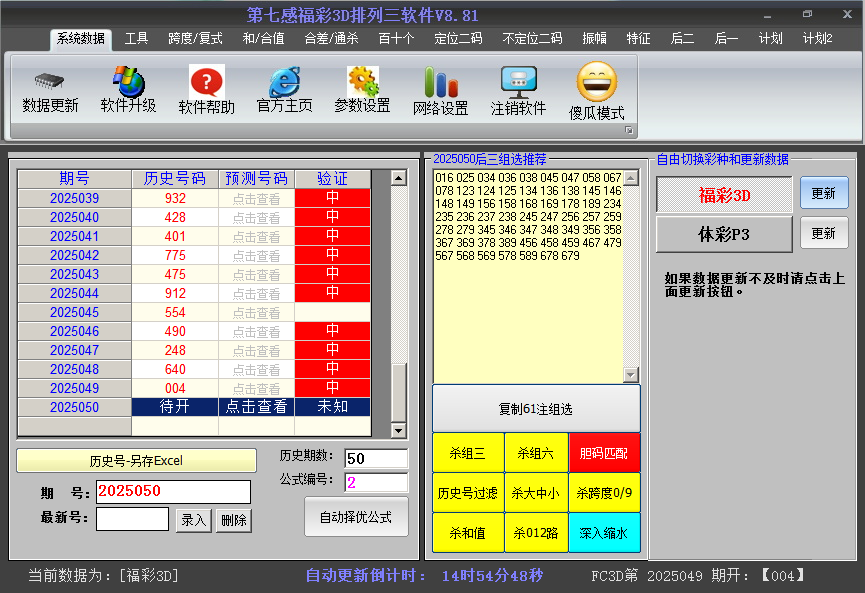
Task: Open the 计划2 tab
Action: coord(818,39)
